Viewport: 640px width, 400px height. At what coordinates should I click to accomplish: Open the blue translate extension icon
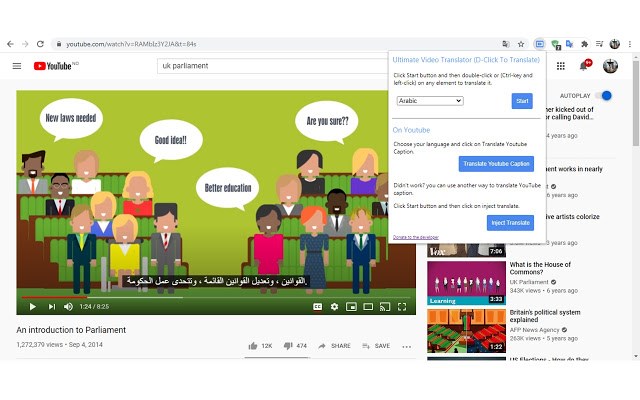[x=569, y=44]
